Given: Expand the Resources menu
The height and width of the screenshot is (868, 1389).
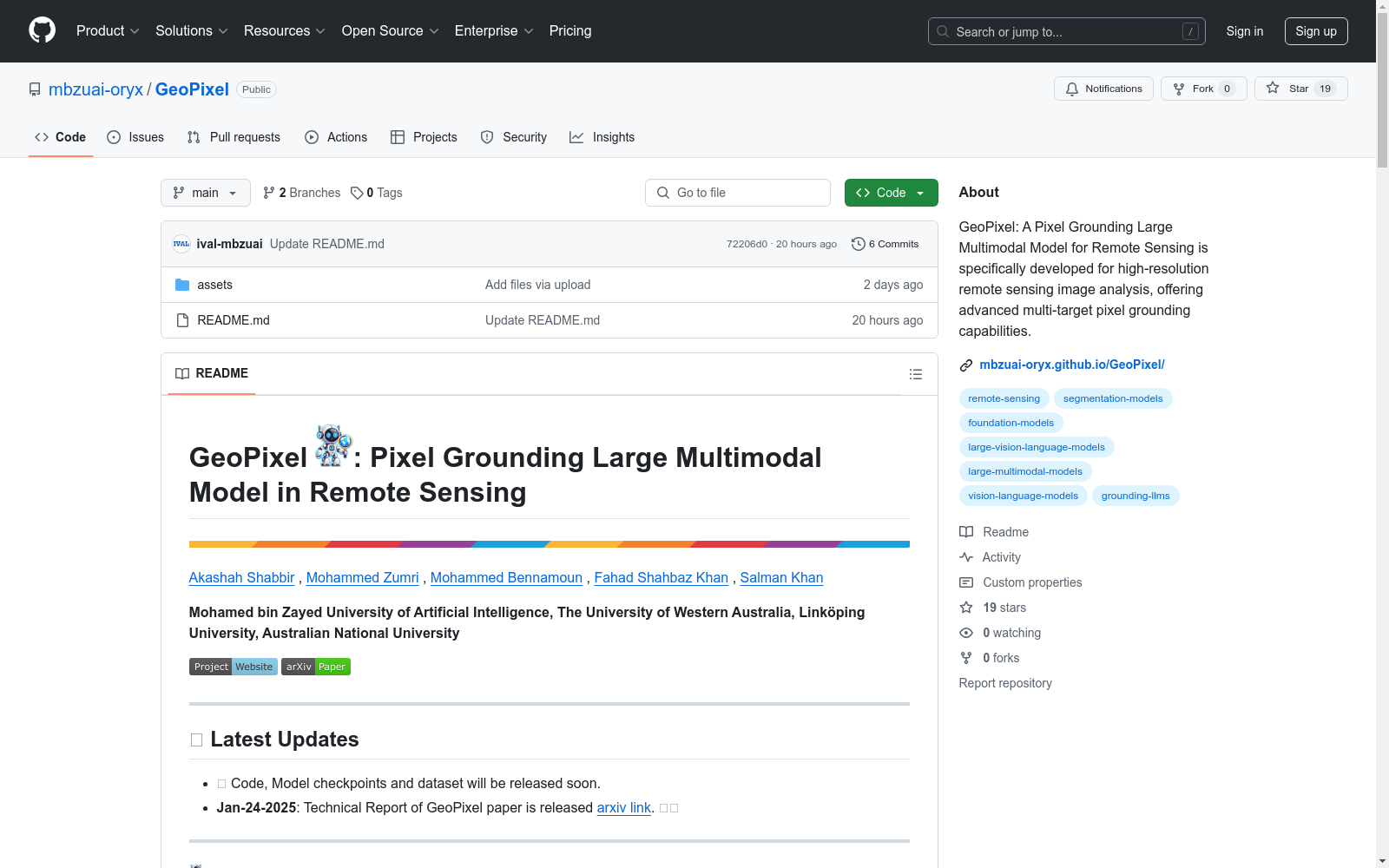Looking at the screenshot, I should click(x=285, y=30).
